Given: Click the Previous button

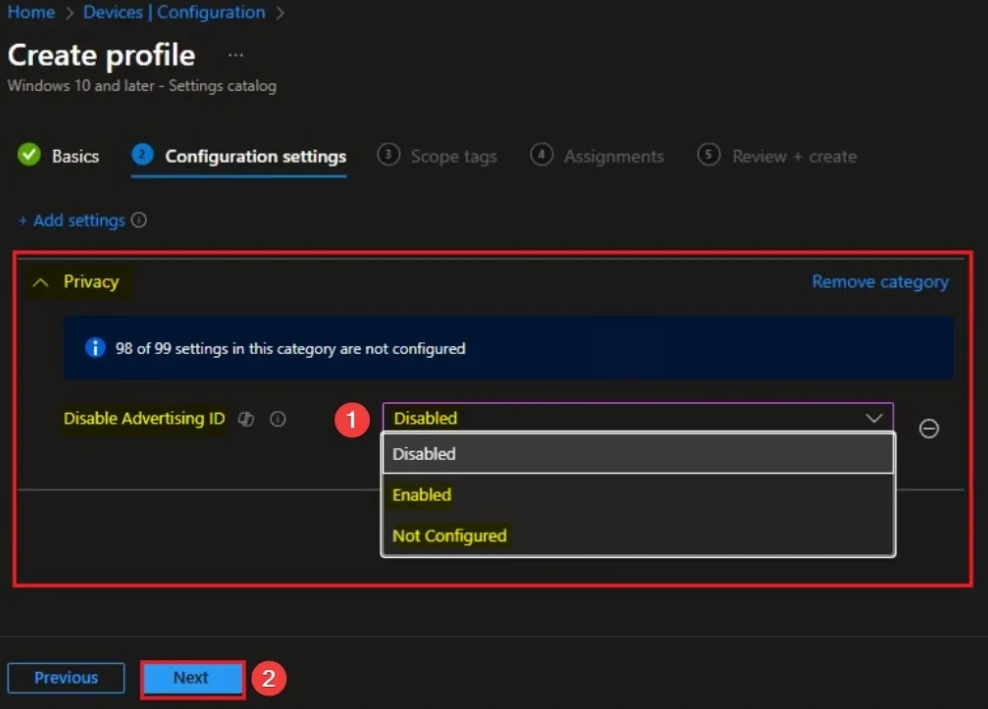Looking at the screenshot, I should pos(66,677).
